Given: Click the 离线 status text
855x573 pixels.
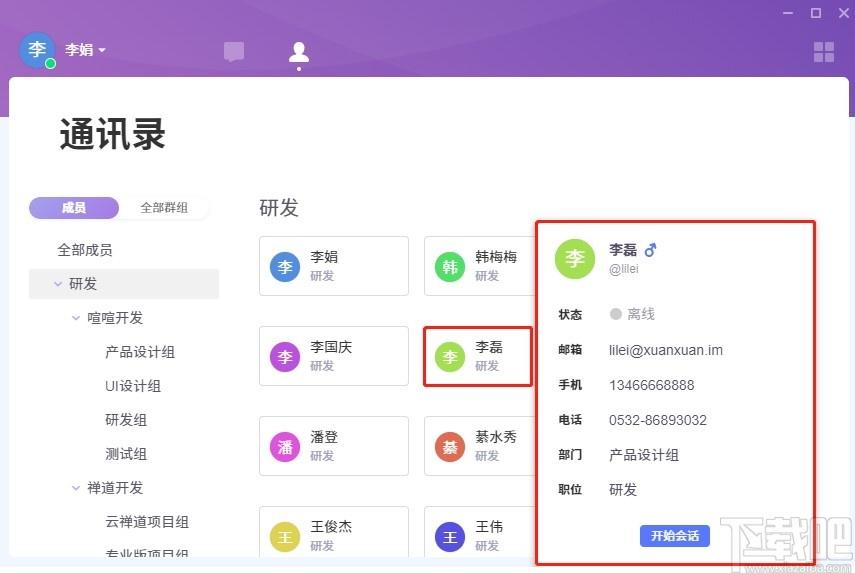Looking at the screenshot, I should [641, 314].
